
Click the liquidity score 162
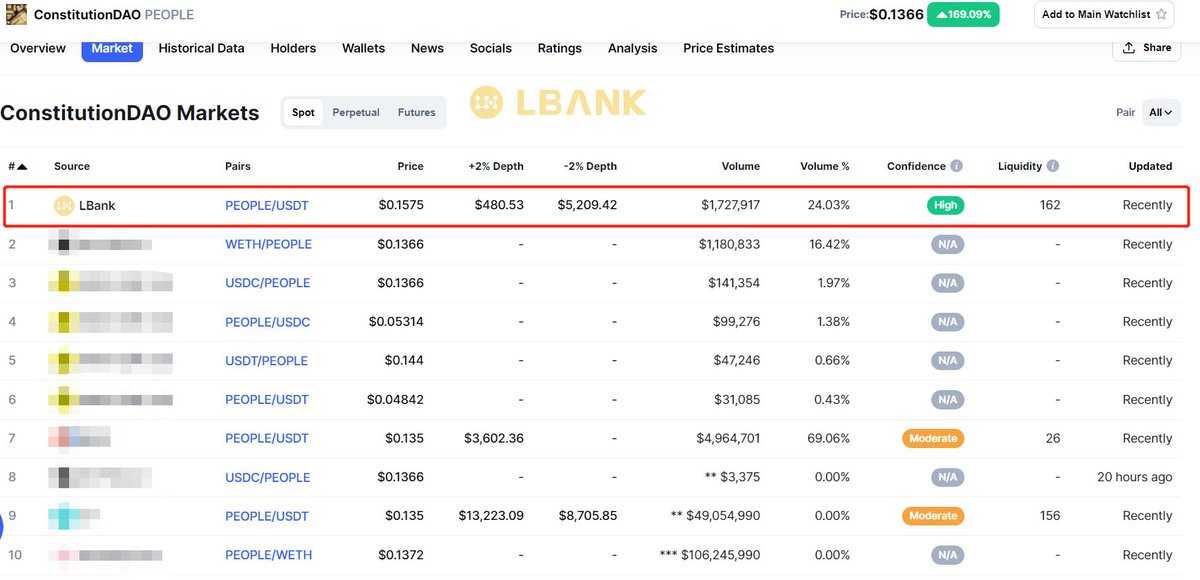point(1050,205)
